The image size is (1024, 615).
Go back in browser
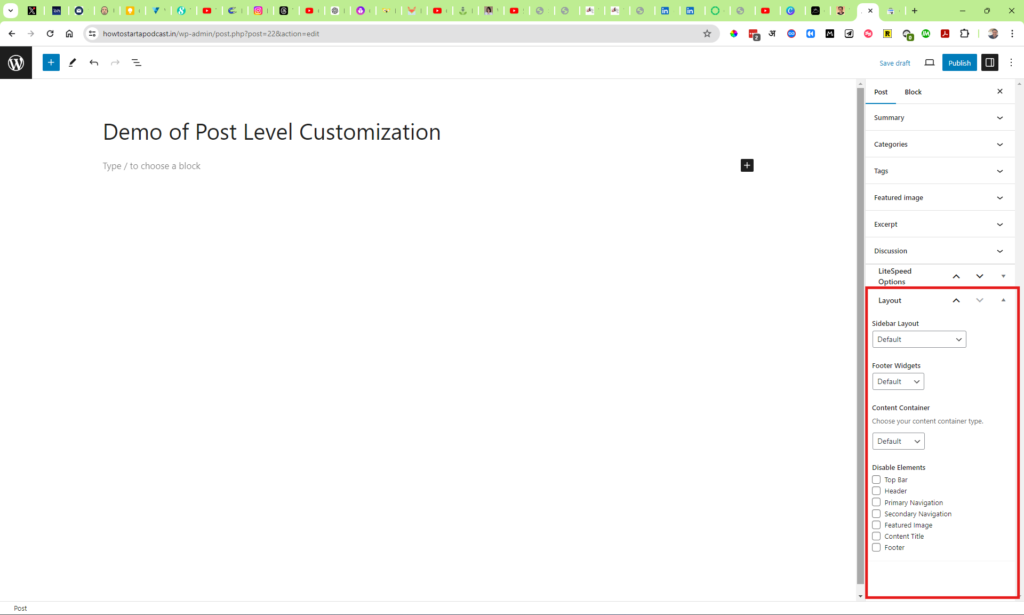(x=12, y=33)
